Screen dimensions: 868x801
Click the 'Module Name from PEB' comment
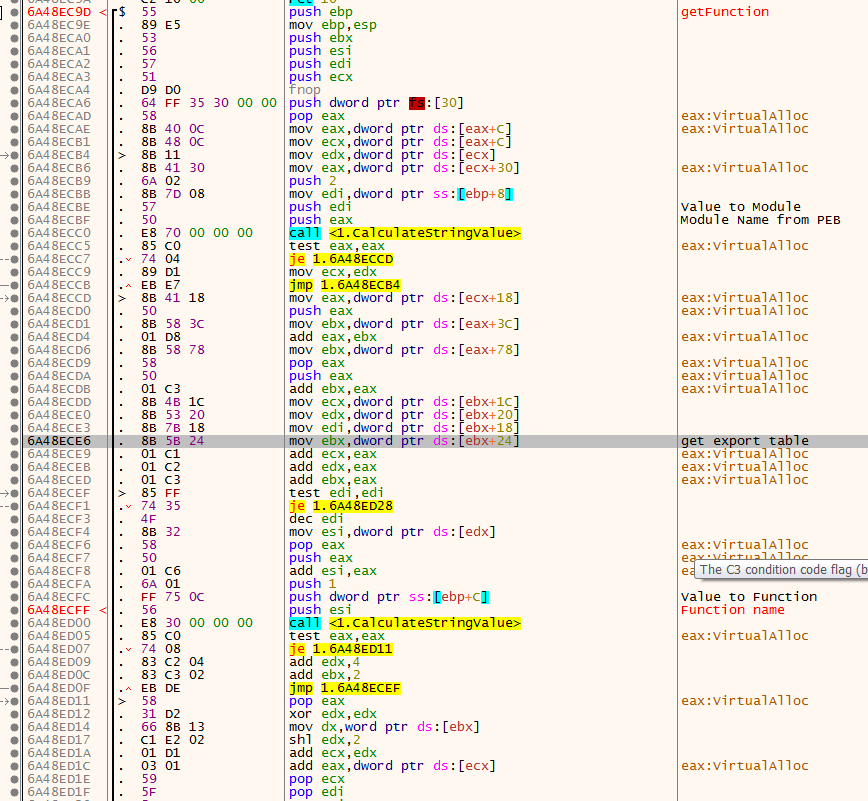tap(759, 220)
